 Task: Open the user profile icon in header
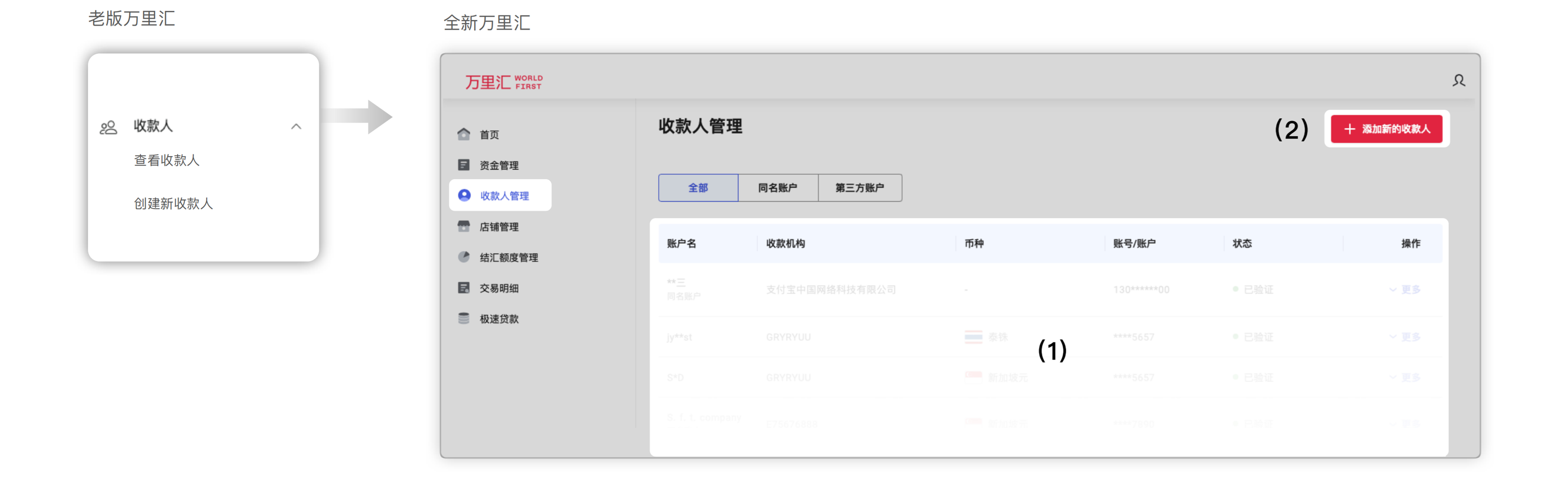pos(1458,80)
